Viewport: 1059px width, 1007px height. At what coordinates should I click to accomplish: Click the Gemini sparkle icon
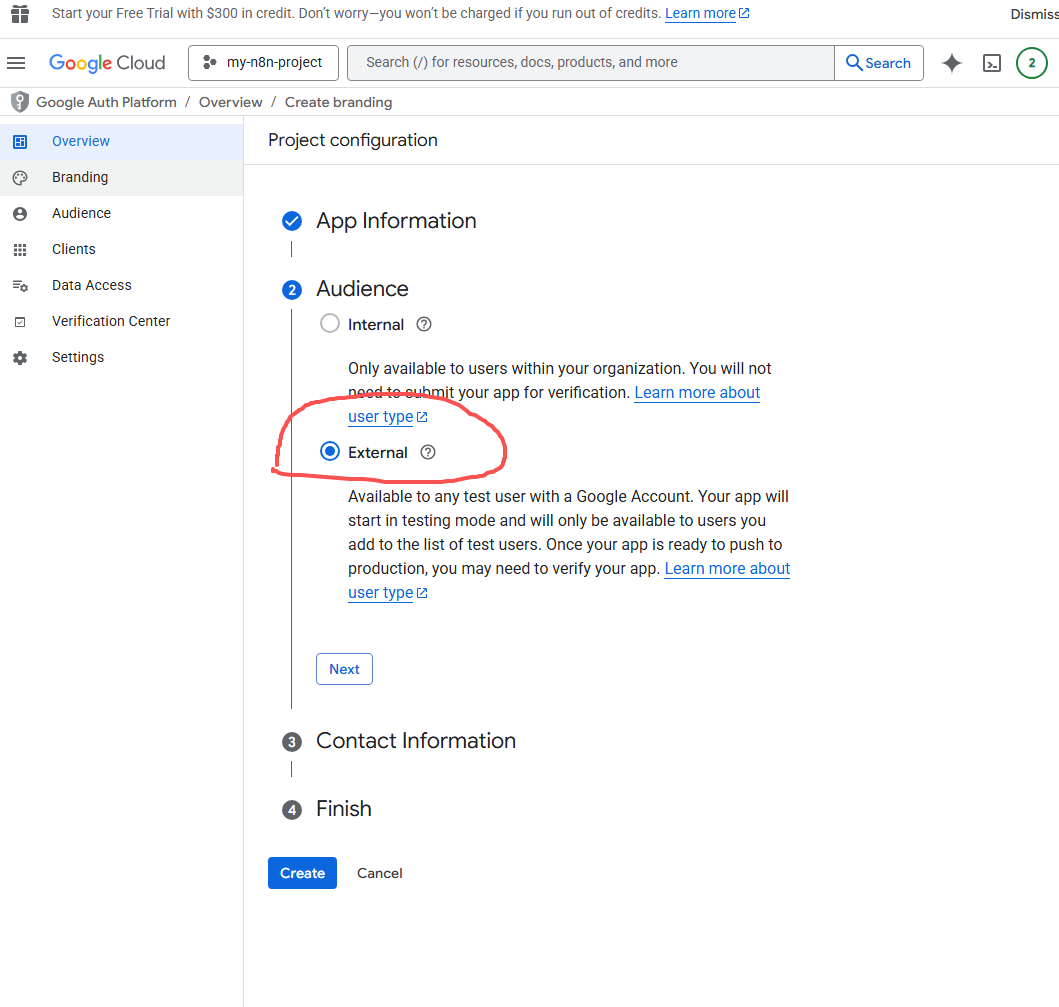coord(952,63)
